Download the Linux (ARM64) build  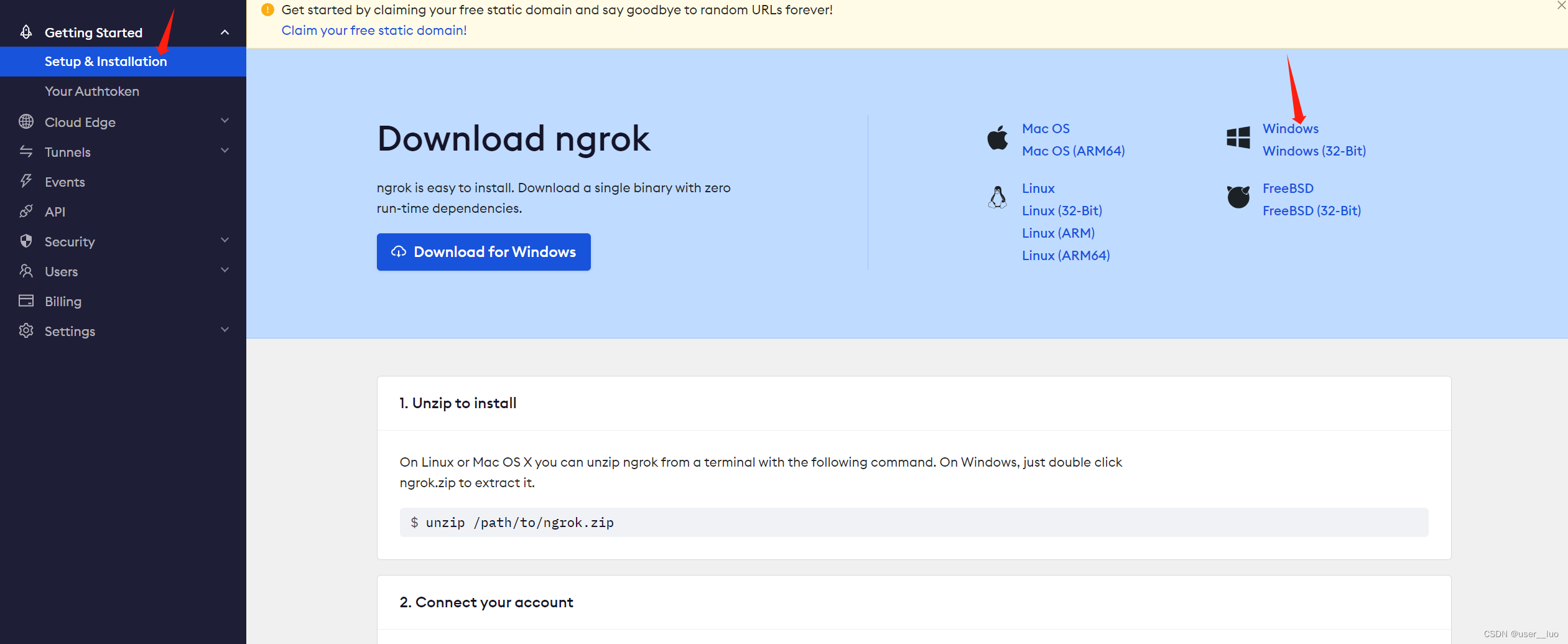point(1065,256)
